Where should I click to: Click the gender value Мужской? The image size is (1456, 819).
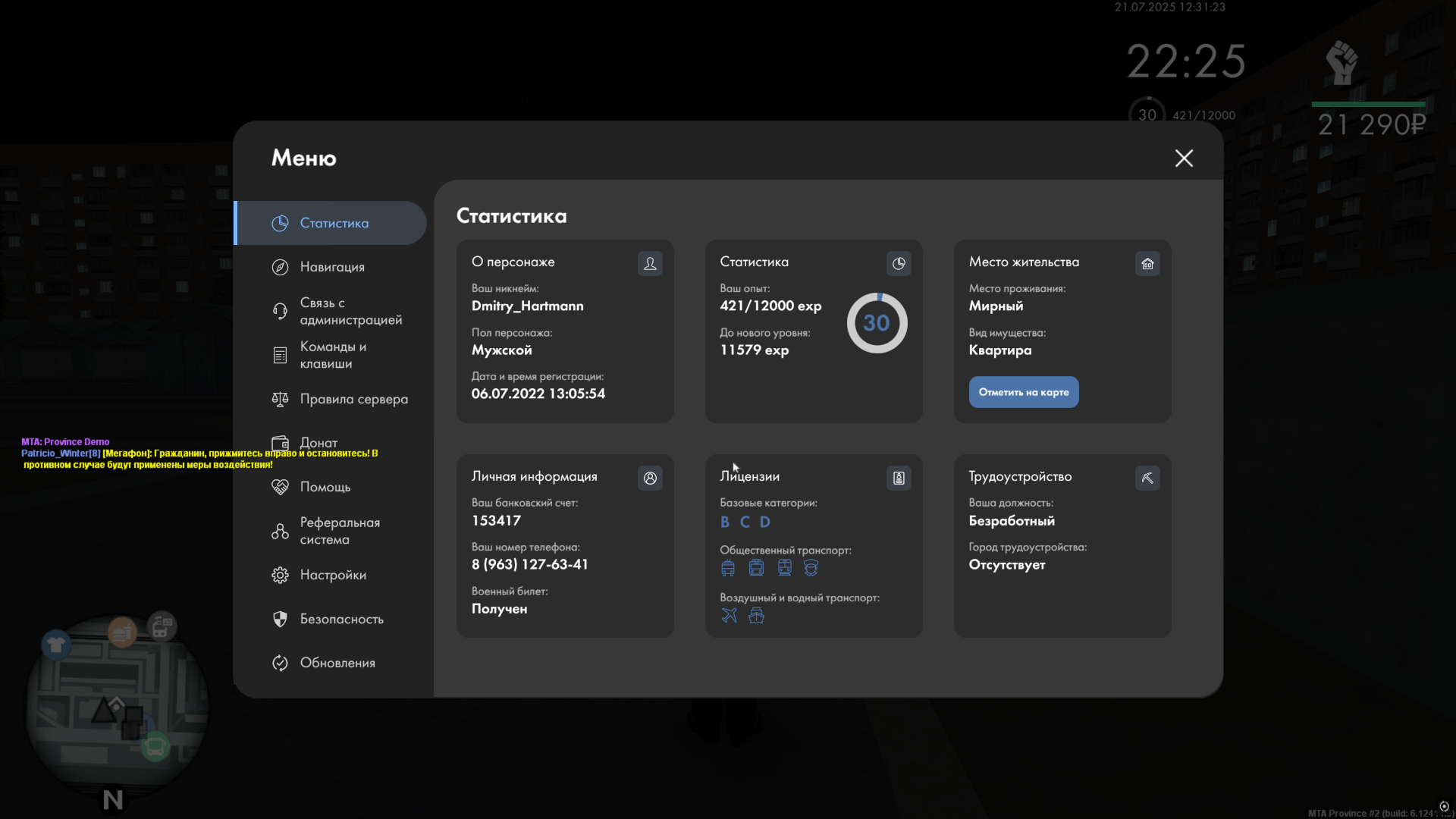coord(501,350)
